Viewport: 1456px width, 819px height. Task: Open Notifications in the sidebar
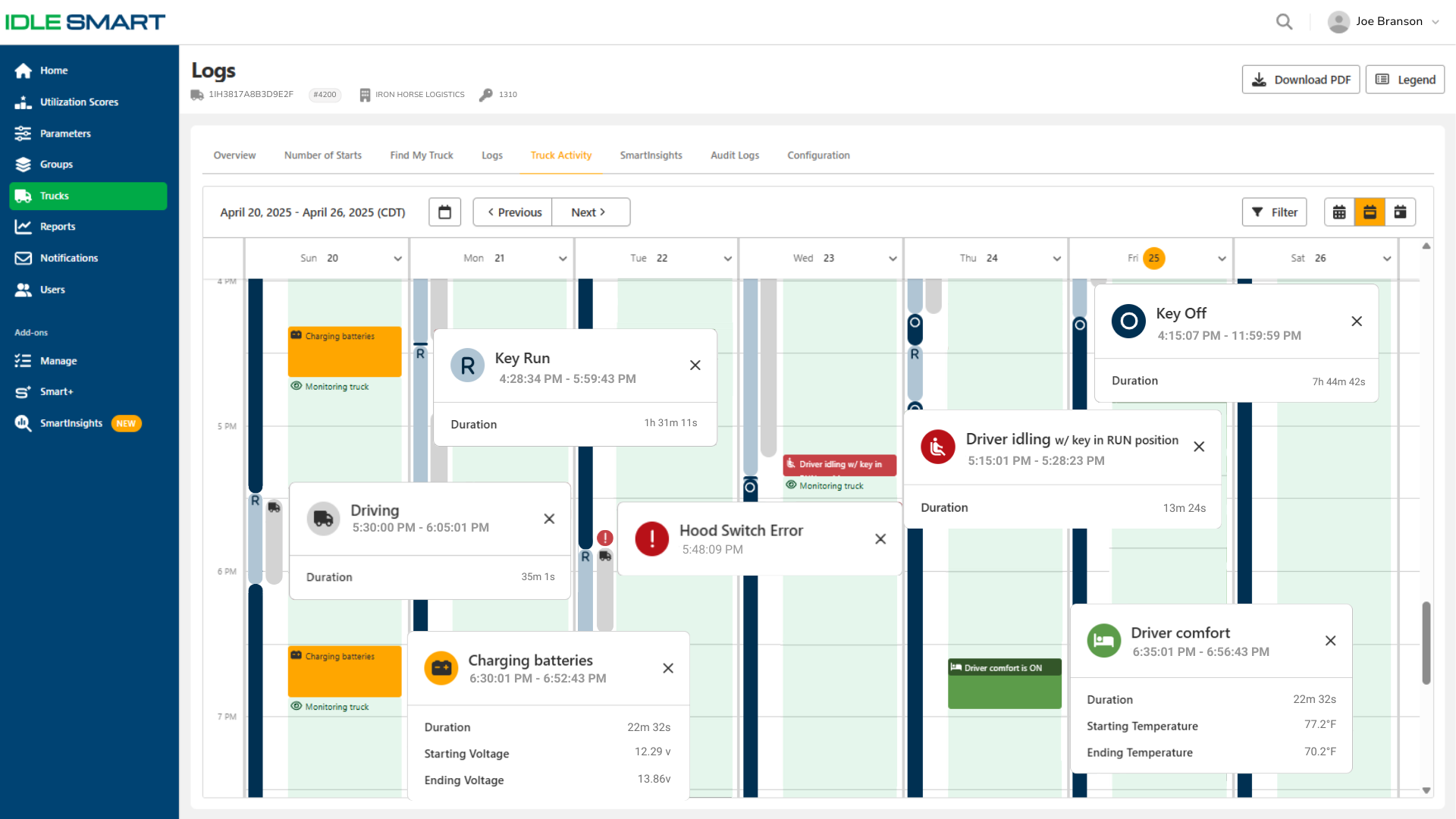point(69,258)
